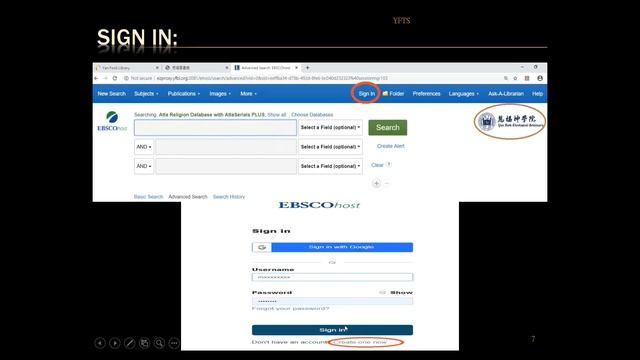The height and width of the screenshot is (360, 640).
Task: Focus the second search text box
Action: coord(226,147)
